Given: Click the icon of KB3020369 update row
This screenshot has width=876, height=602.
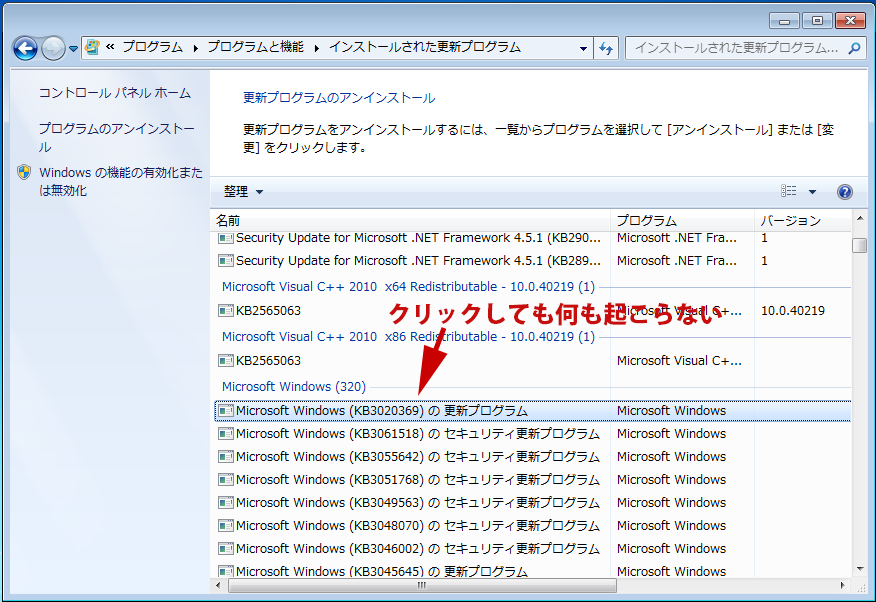Looking at the screenshot, I should pyautogui.click(x=226, y=411).
